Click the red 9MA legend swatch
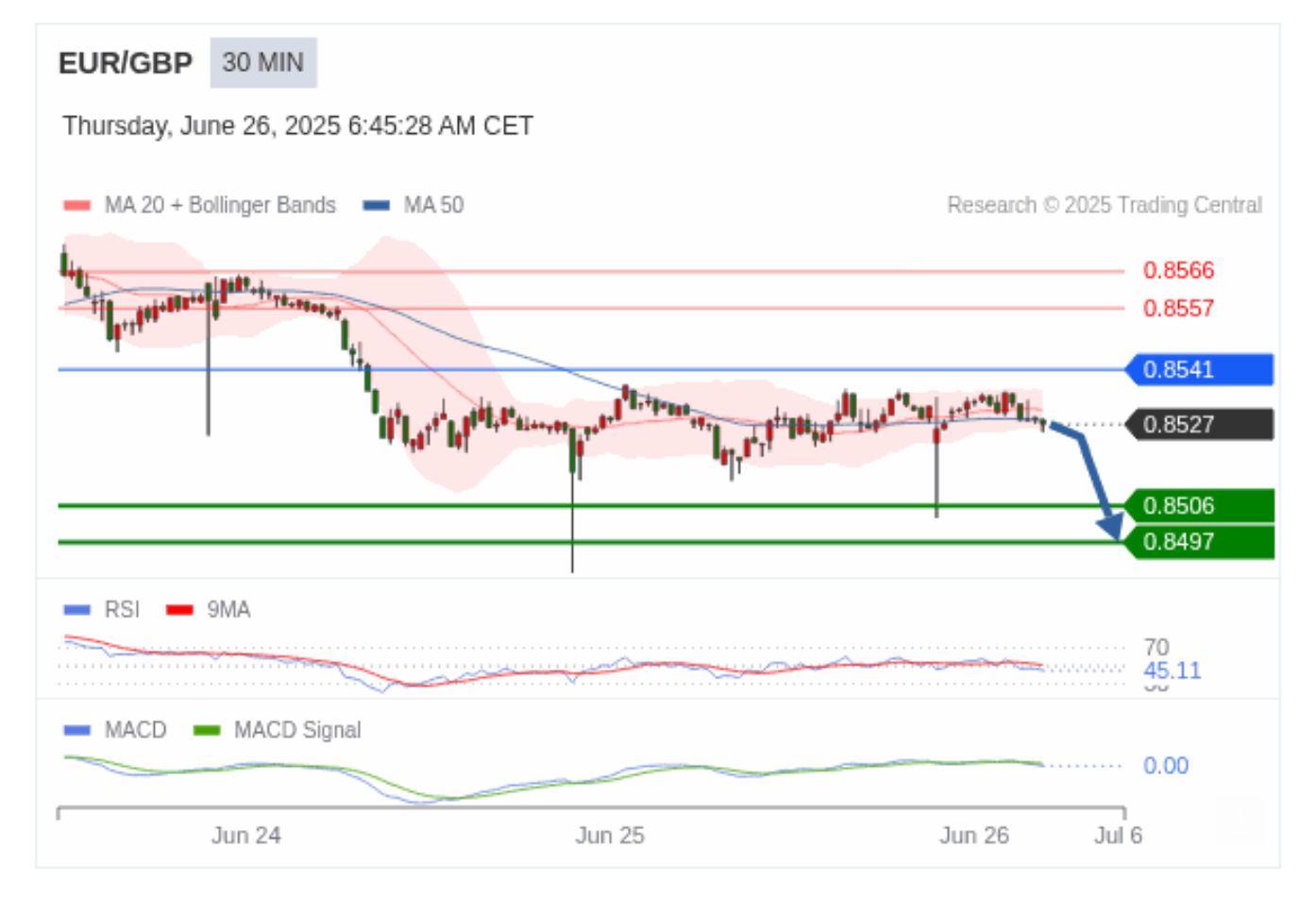This screenshot has width=1316, height=899. pyautogui.click(x=179, y=609)
